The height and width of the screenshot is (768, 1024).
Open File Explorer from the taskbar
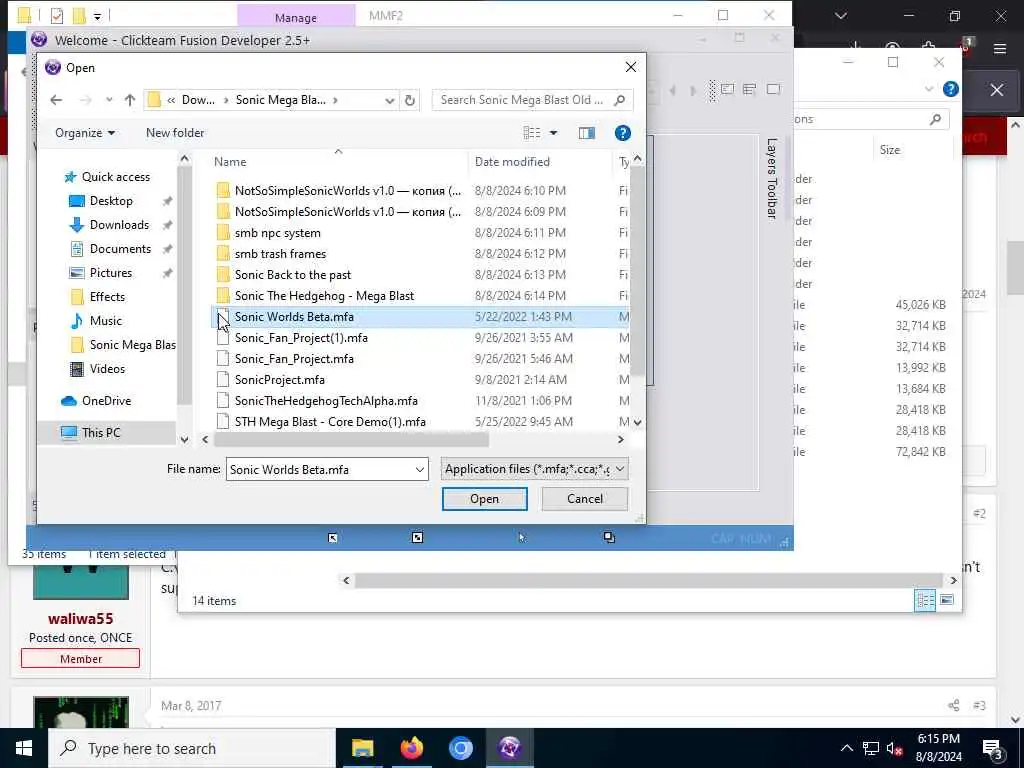point(362,748)
